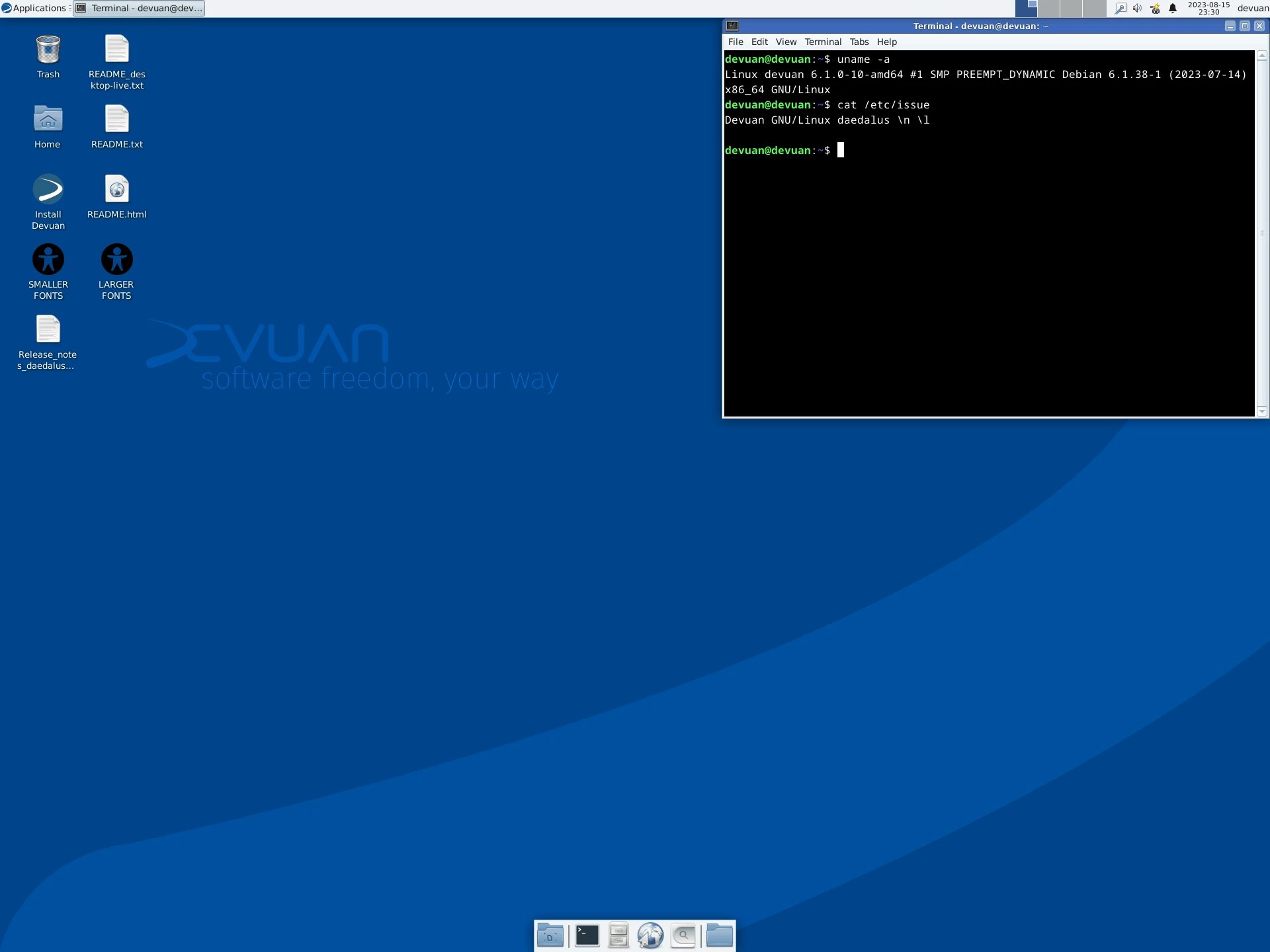This screenshot has height=952, width=1270.
Task: Open the volume control in the system tray
Action: coord(1138,8)
